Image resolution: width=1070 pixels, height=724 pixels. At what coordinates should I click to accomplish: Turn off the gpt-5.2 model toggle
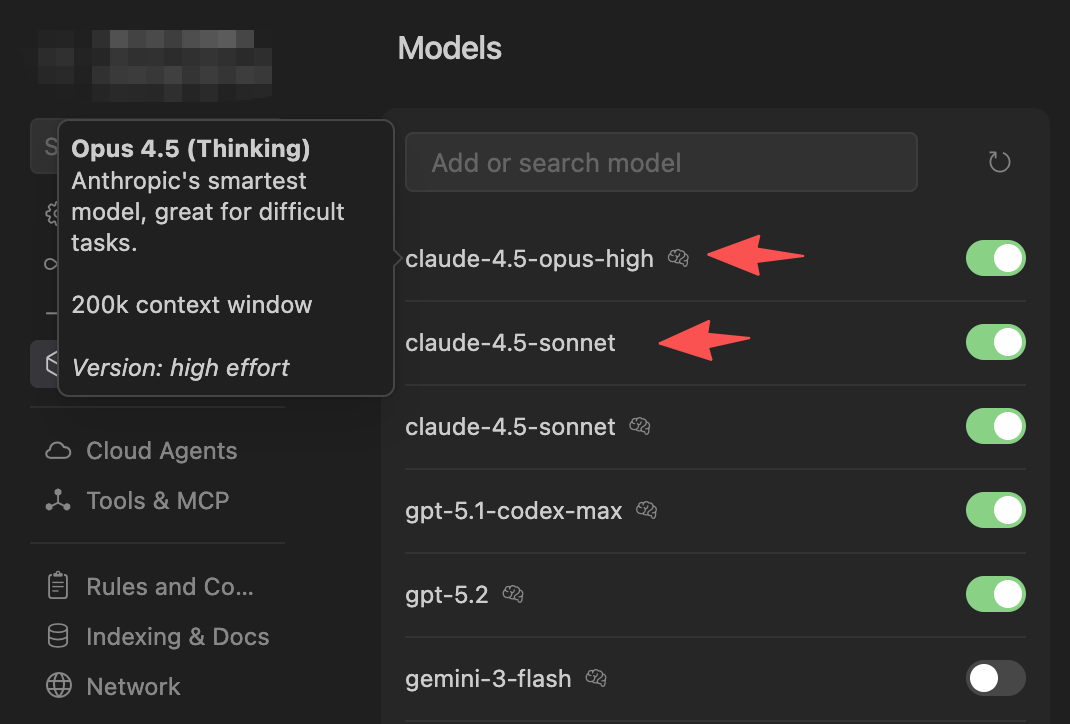click(995, 594)
